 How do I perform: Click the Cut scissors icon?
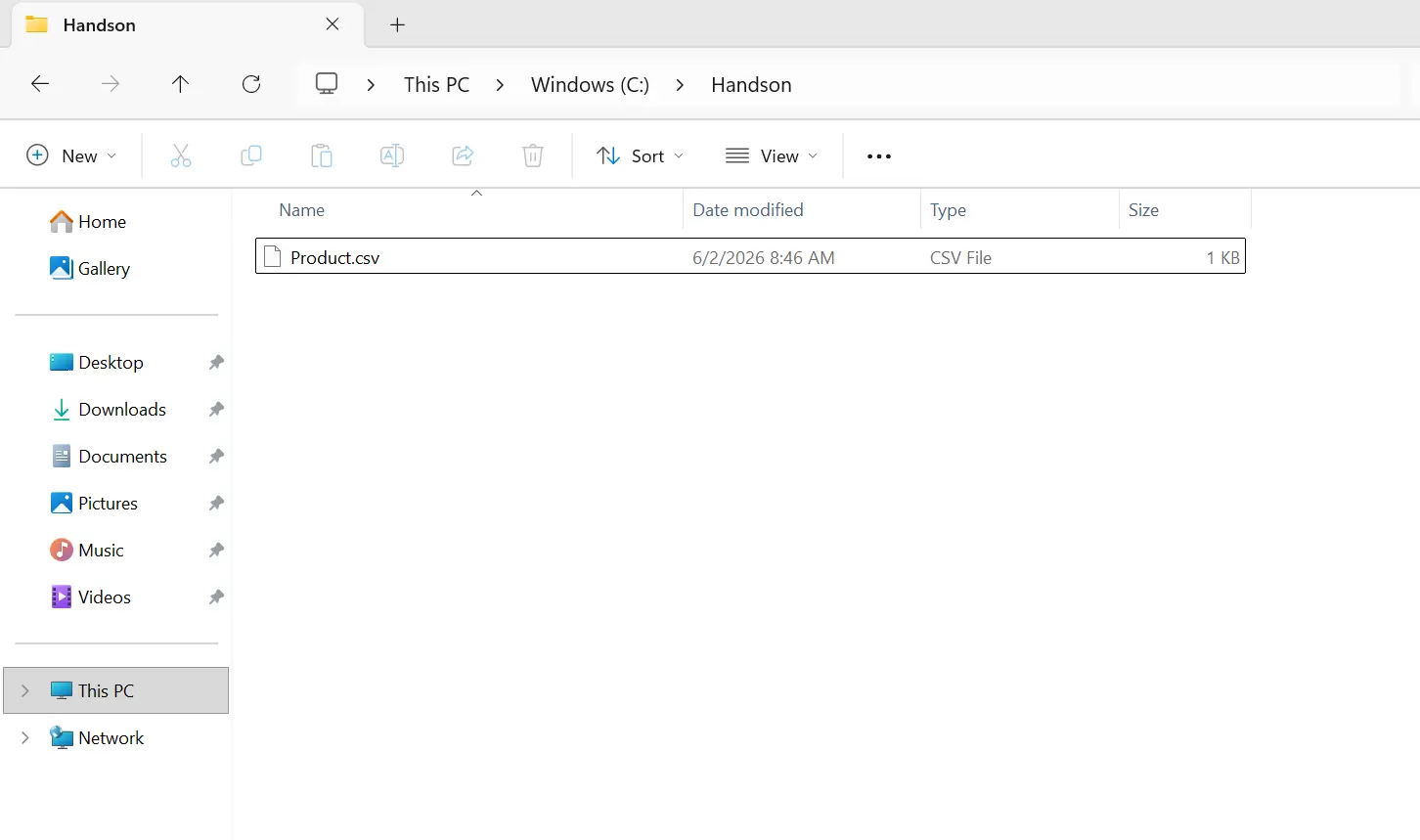(181, 155)
